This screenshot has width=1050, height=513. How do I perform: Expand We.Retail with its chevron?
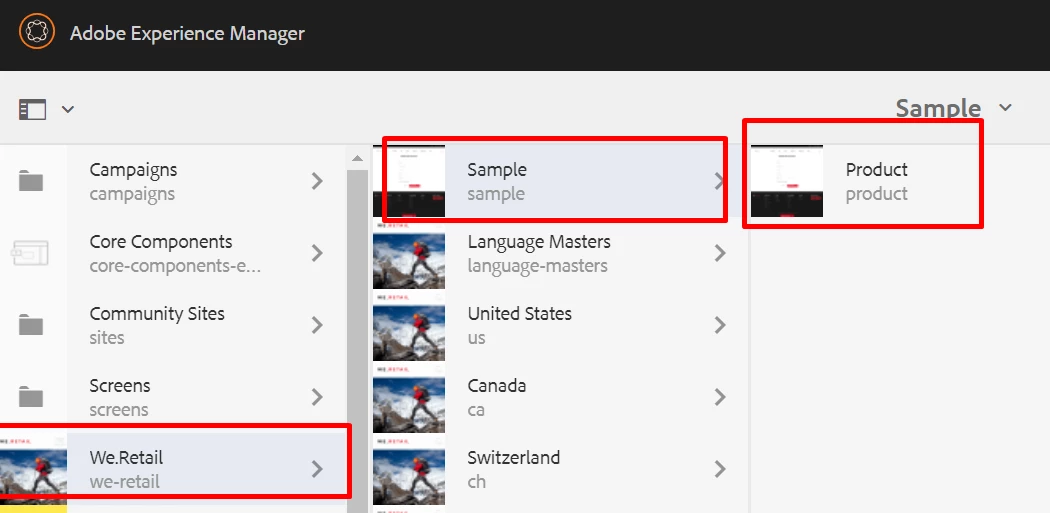[x=317, y=469]
